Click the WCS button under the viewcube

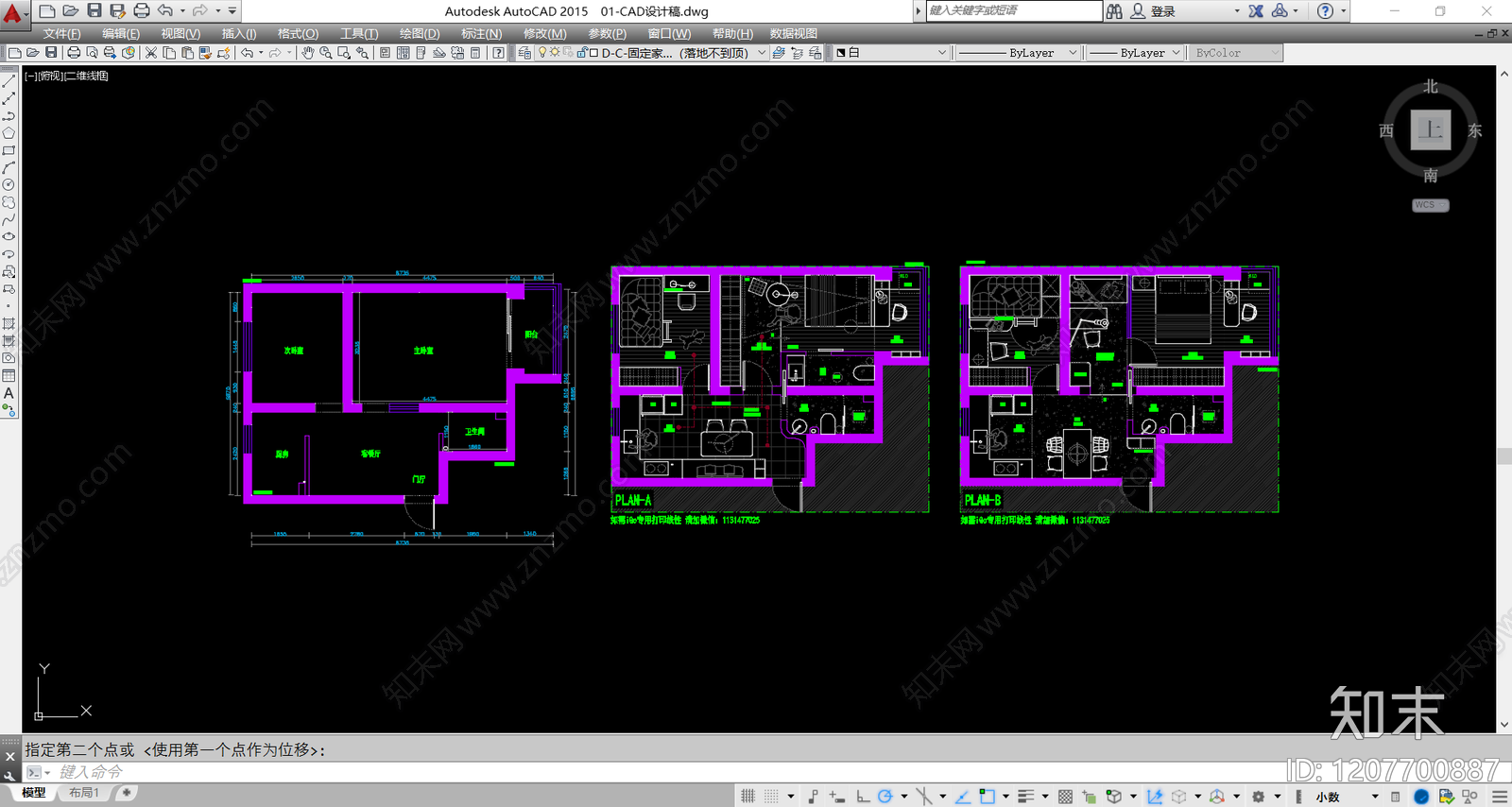[1430, 205]
